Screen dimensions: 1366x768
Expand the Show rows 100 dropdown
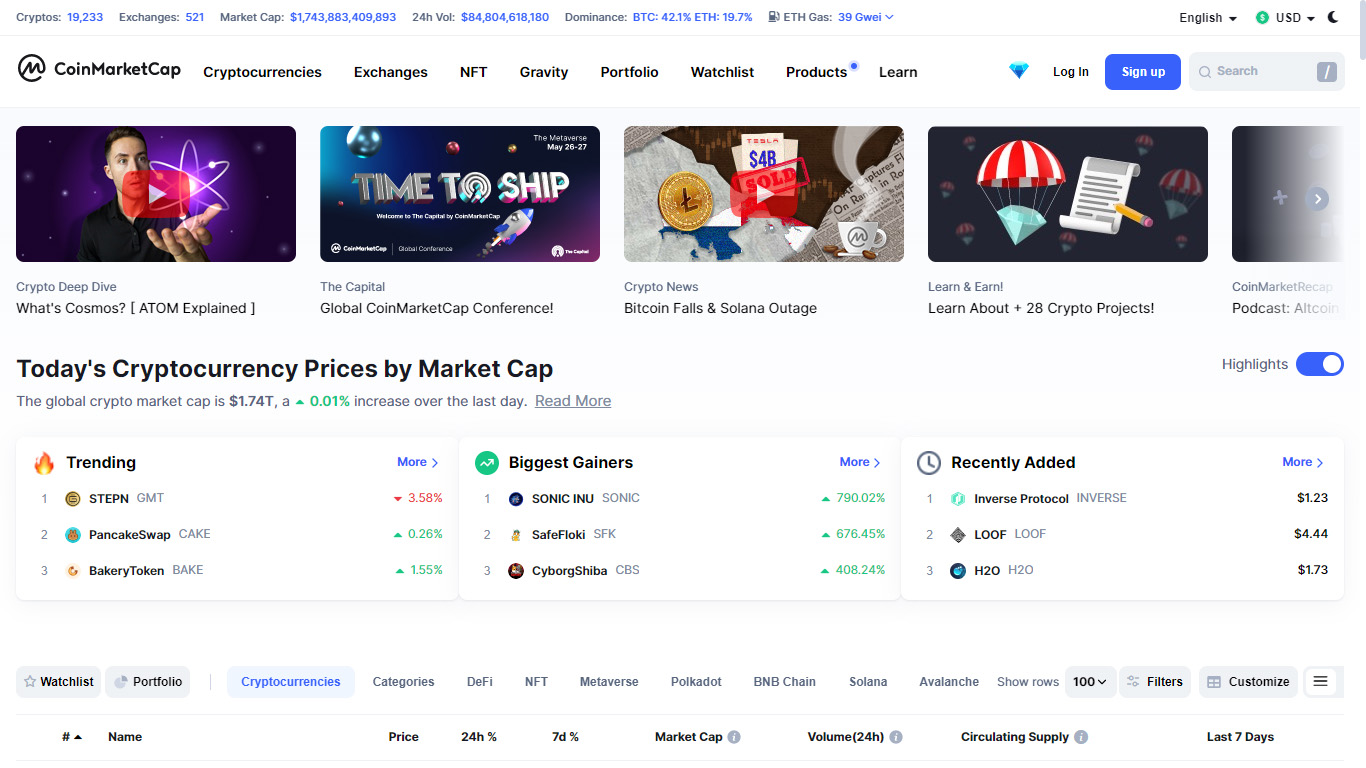click(x=1090, y=682)
